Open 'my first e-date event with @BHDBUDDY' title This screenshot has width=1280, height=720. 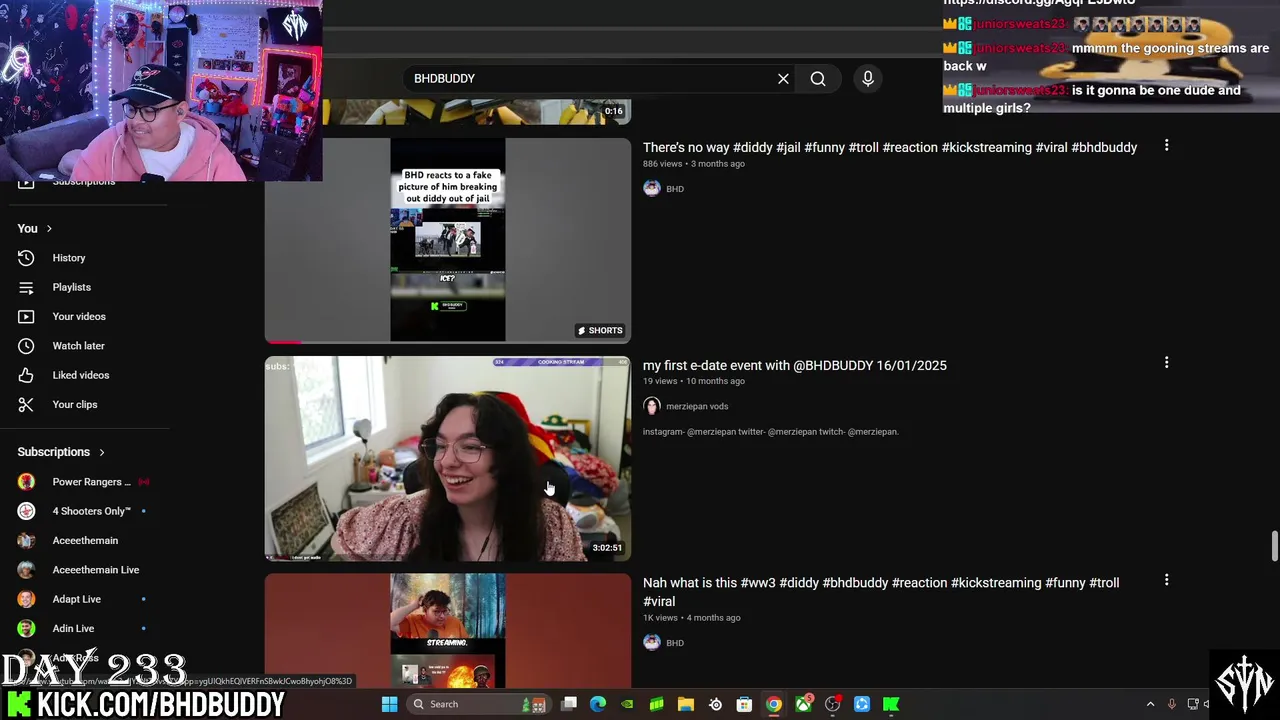(x=794, y=365)
